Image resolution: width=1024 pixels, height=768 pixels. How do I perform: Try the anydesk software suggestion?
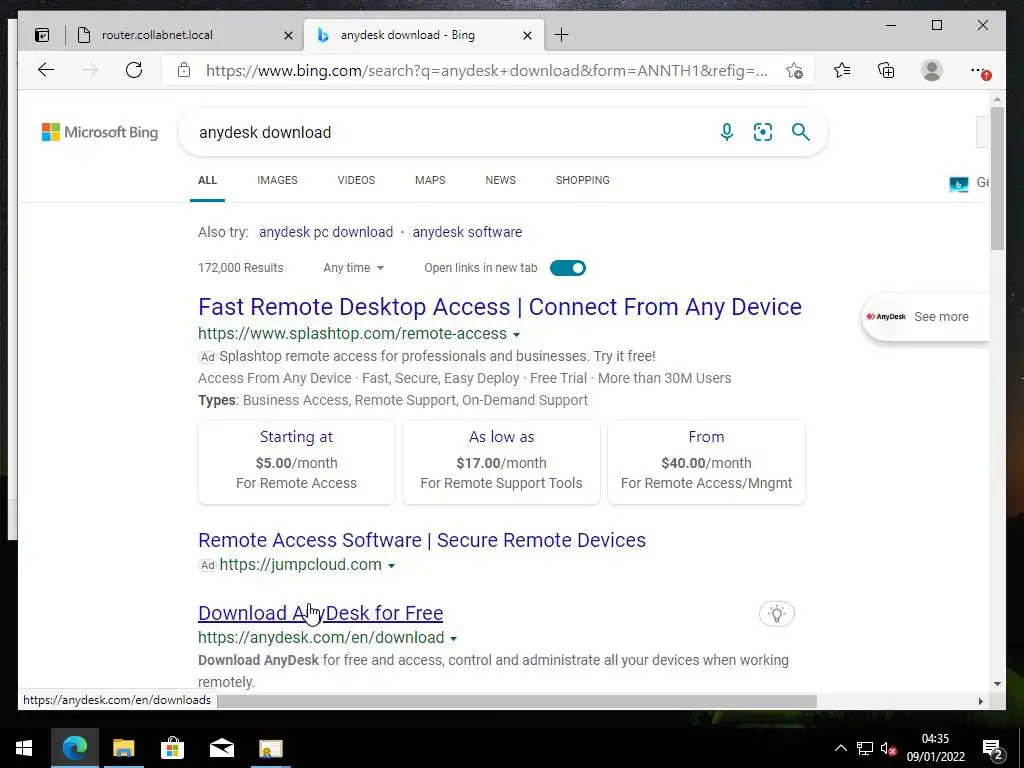pyautogui.click(x=467, y=232)
